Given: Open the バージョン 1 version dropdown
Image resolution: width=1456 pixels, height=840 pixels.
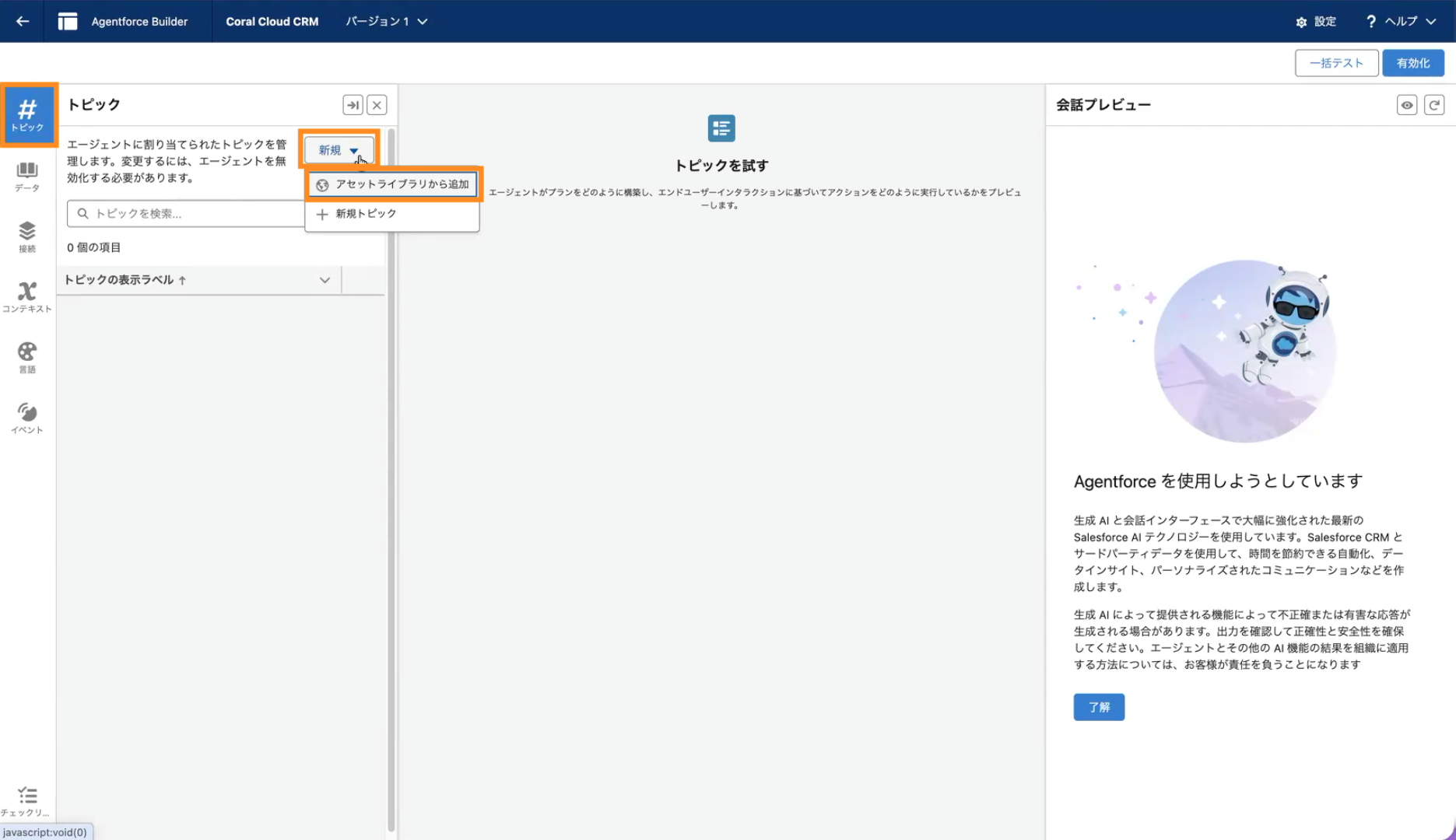Looking at the screenshot, I should [387, 22].
